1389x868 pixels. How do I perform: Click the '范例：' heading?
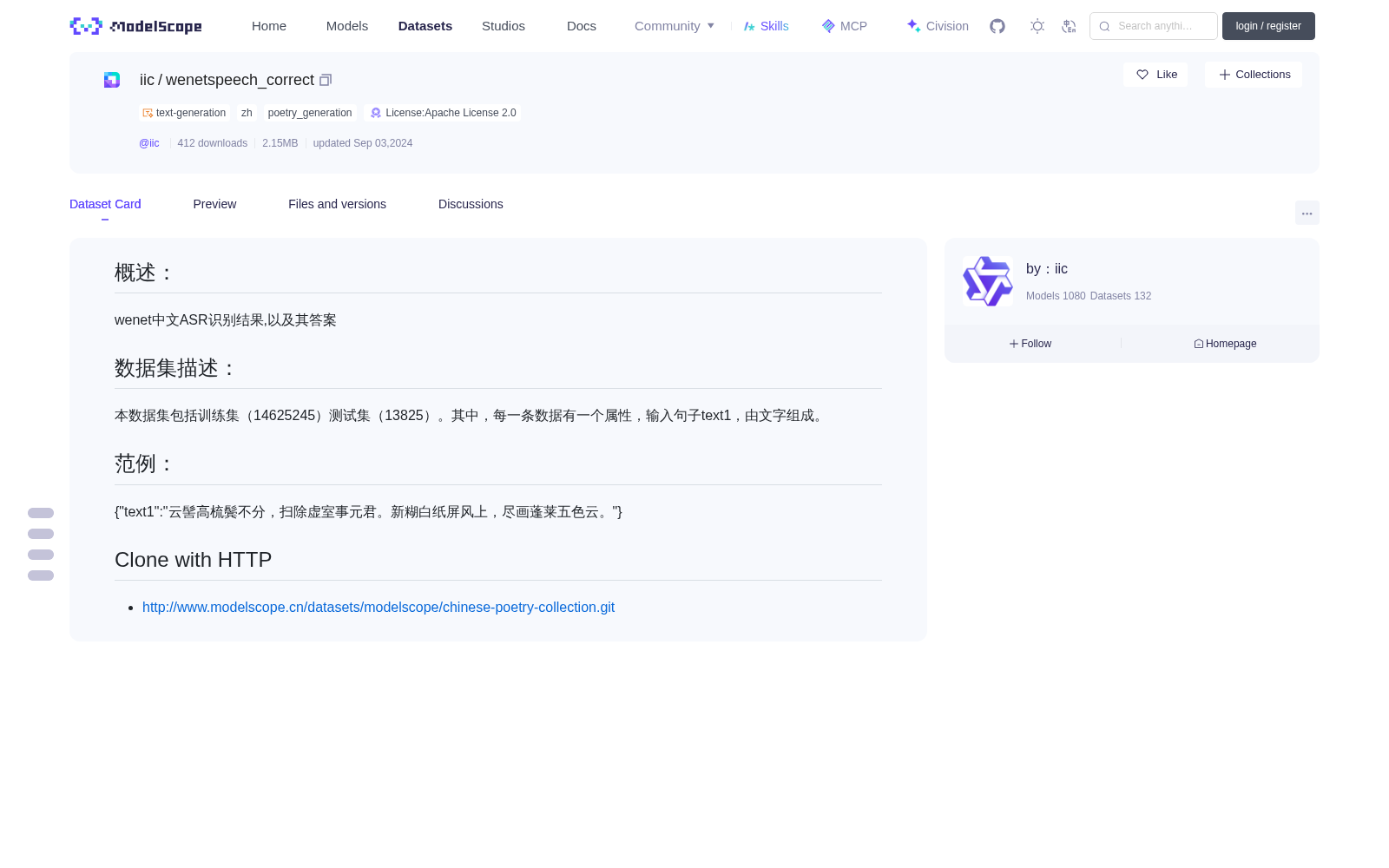(145, 464)
